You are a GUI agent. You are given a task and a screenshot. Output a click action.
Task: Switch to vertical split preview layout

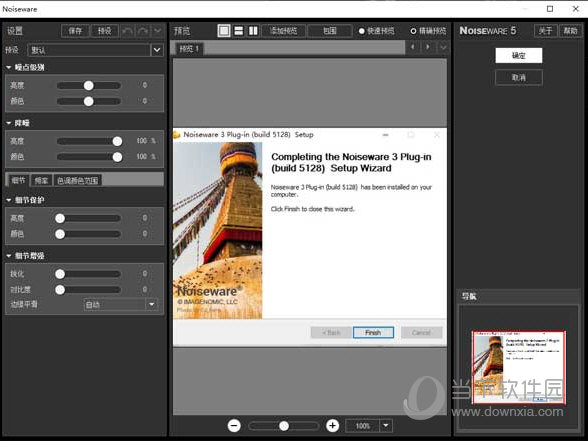coord(254,31)
